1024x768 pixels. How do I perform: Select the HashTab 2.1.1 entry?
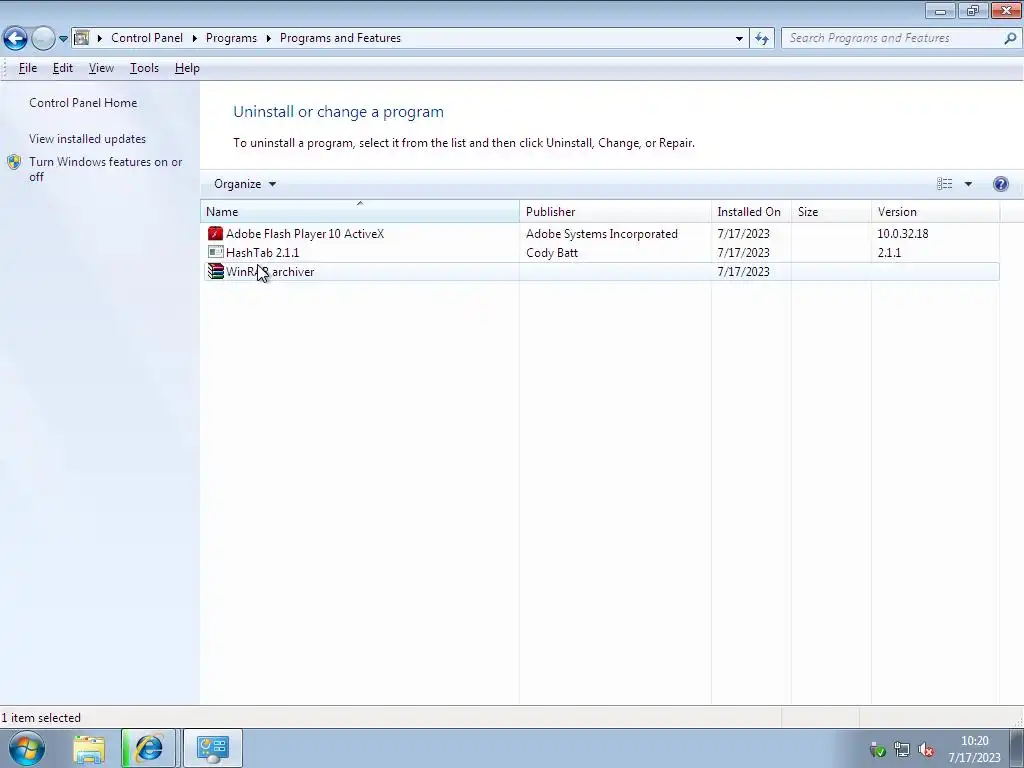pos(601,253)
